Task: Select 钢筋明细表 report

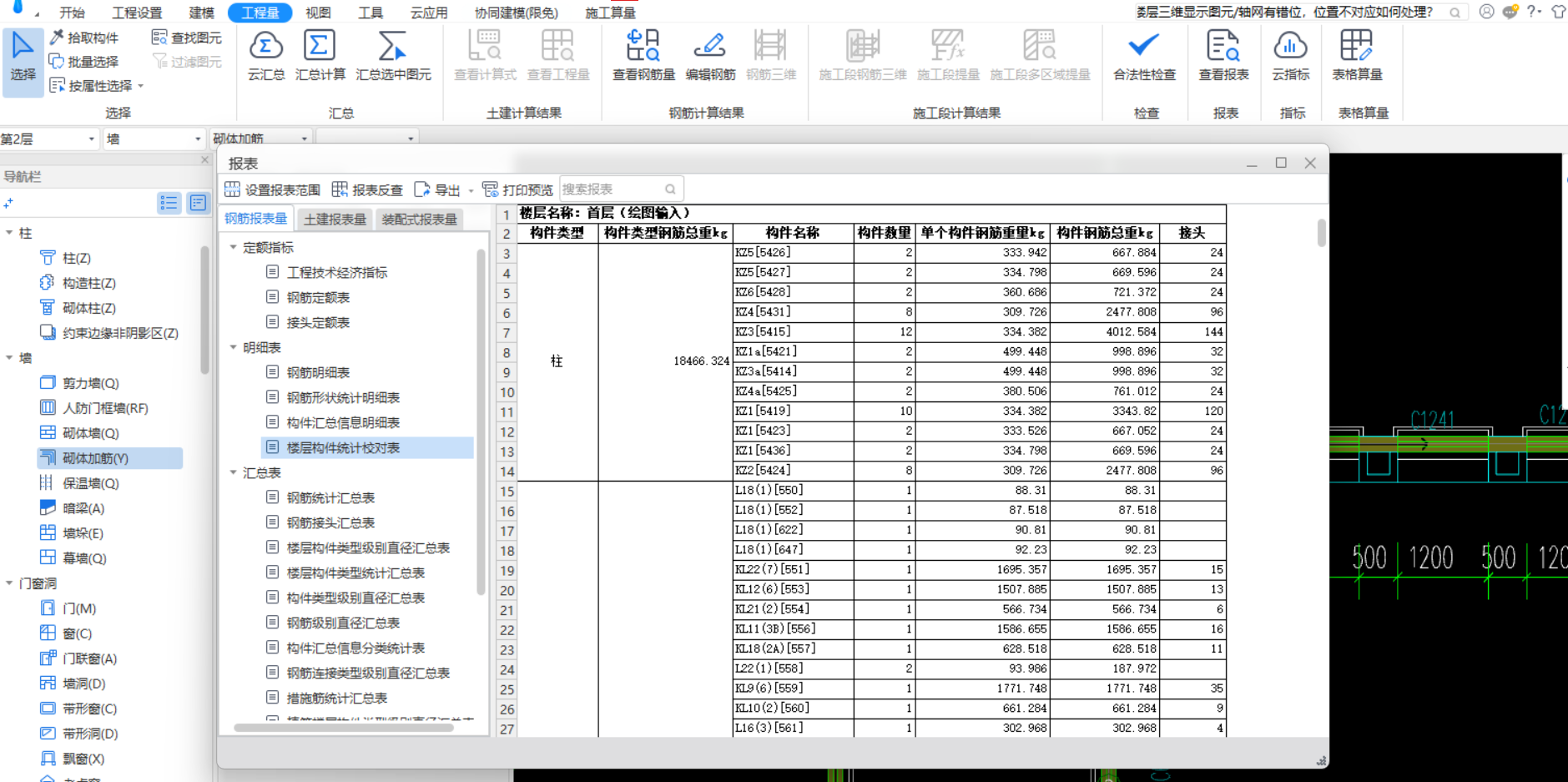Action: [318, 373]
